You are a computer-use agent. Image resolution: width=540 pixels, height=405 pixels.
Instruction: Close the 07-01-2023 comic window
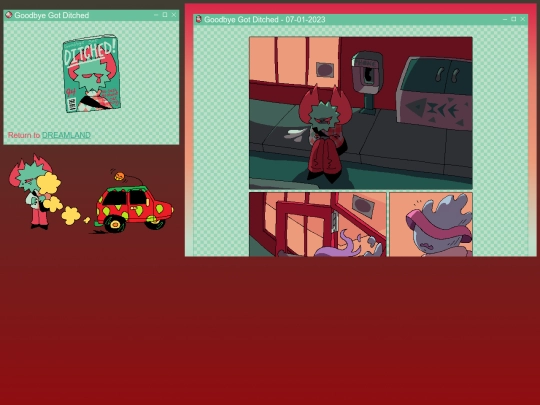[x=523, y=19]
